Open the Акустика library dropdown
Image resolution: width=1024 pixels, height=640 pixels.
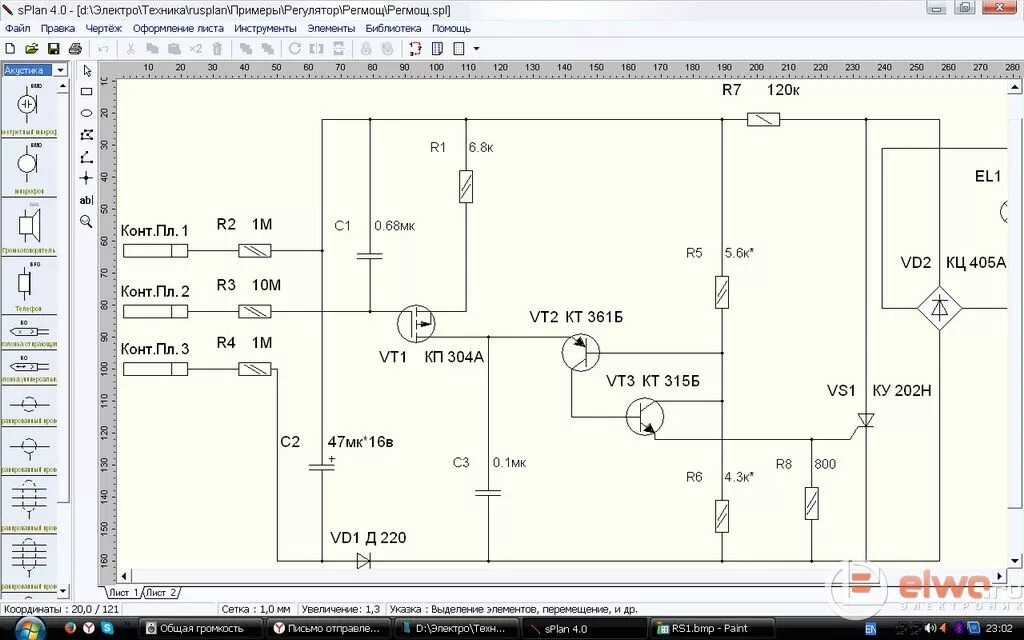[60, 70]
